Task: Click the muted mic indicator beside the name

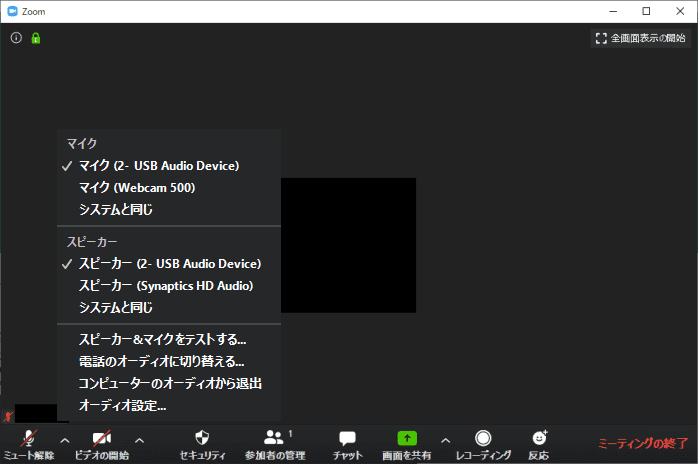Action: point(8,416)
